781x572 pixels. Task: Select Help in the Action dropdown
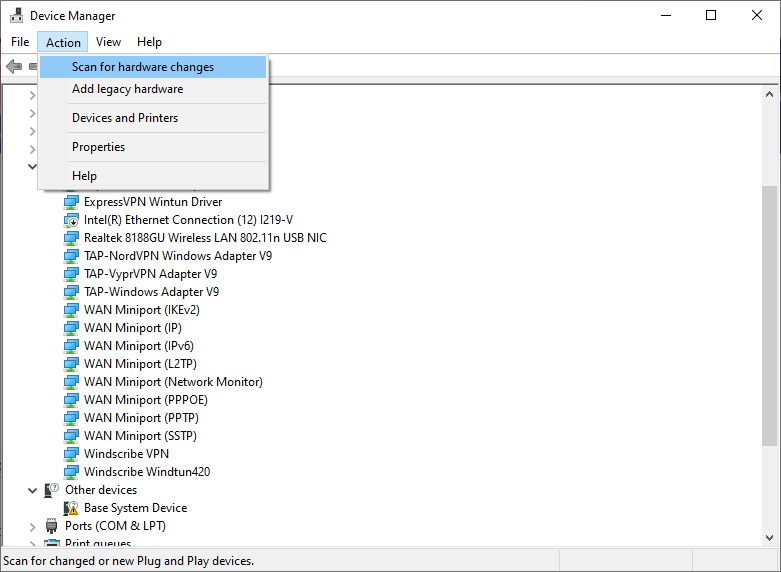pyautogui.click(x=153, y=175)
